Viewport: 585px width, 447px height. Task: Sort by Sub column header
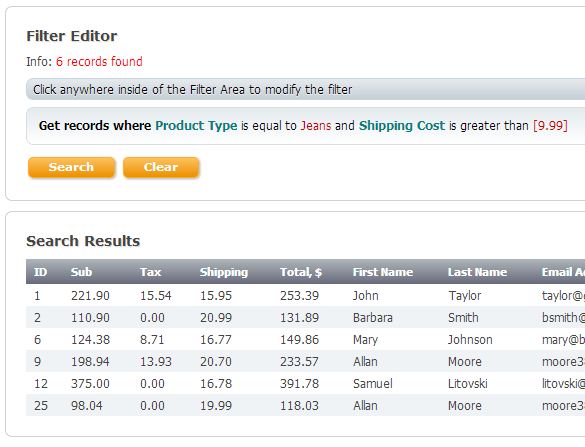point(81,272)
